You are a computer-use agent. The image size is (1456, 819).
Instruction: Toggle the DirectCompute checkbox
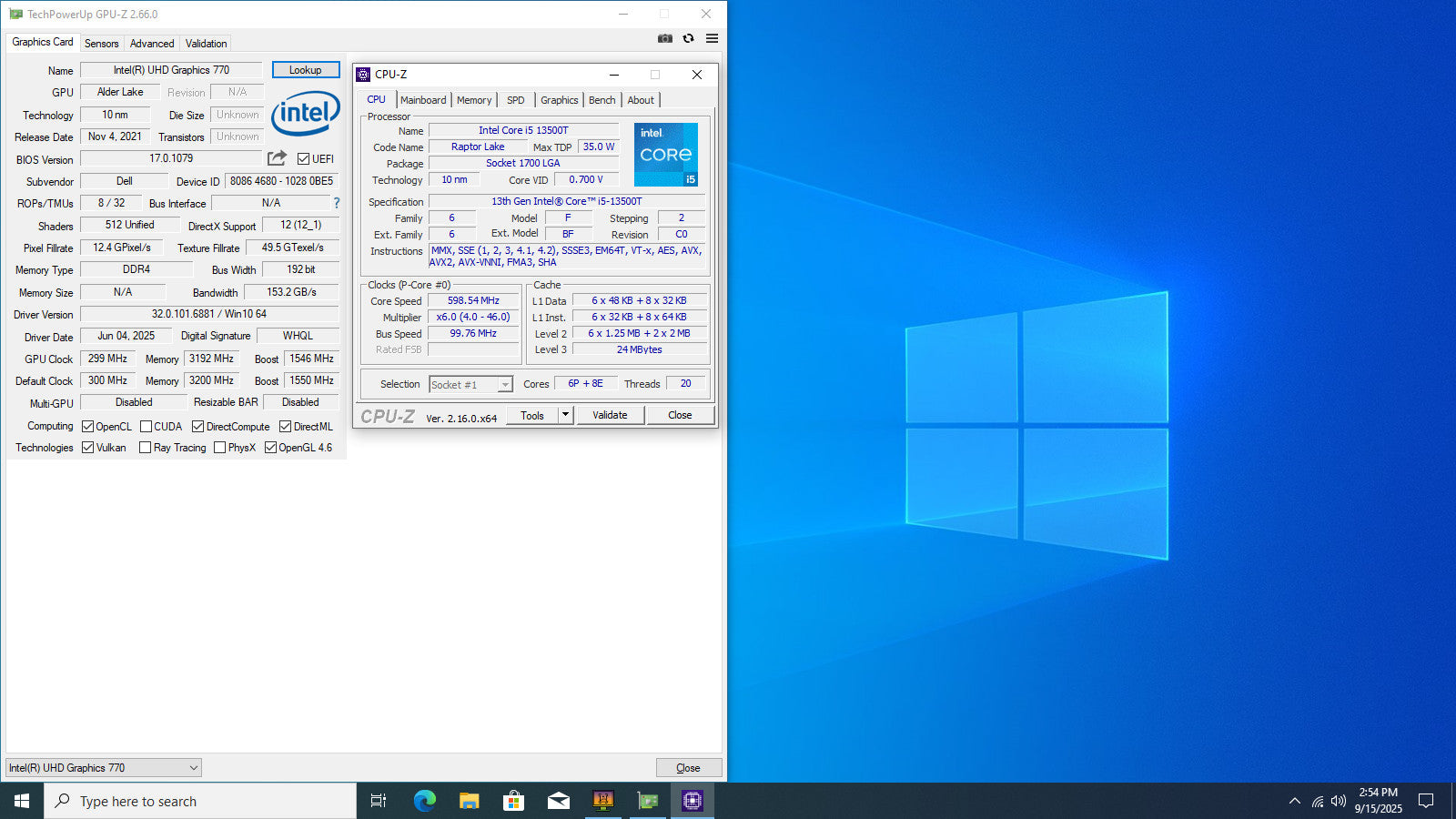[197, 426]
